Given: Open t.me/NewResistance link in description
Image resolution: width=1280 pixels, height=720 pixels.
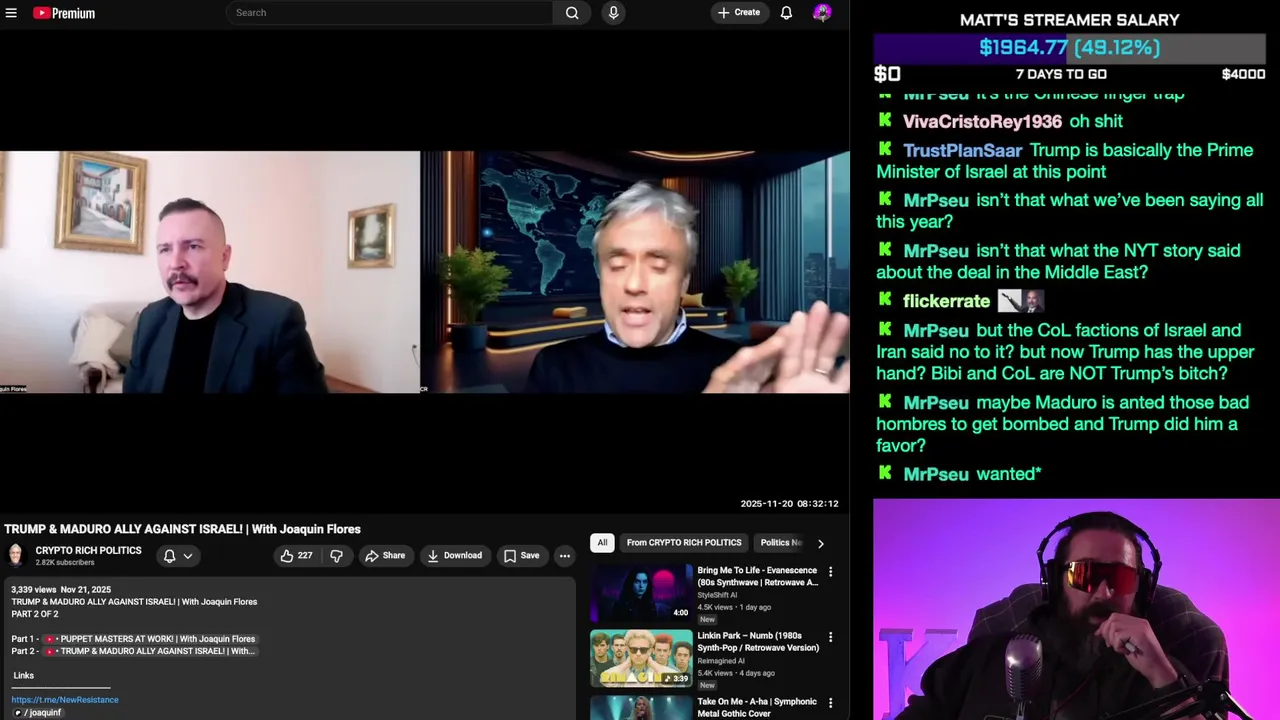Looking at the screenshot, I should (x=65, y=700).
